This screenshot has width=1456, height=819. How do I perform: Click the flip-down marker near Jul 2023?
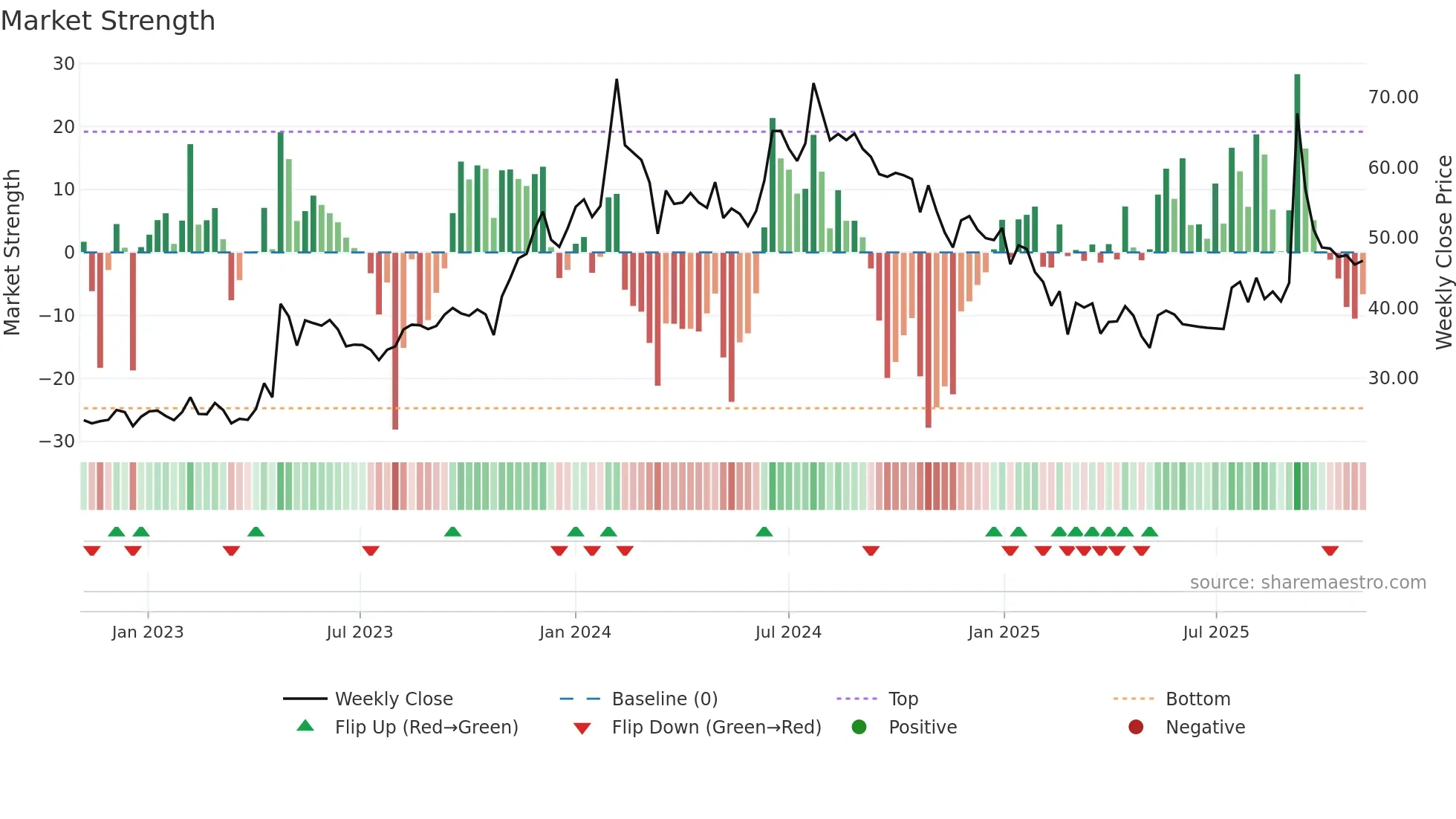tap(371, 551)
